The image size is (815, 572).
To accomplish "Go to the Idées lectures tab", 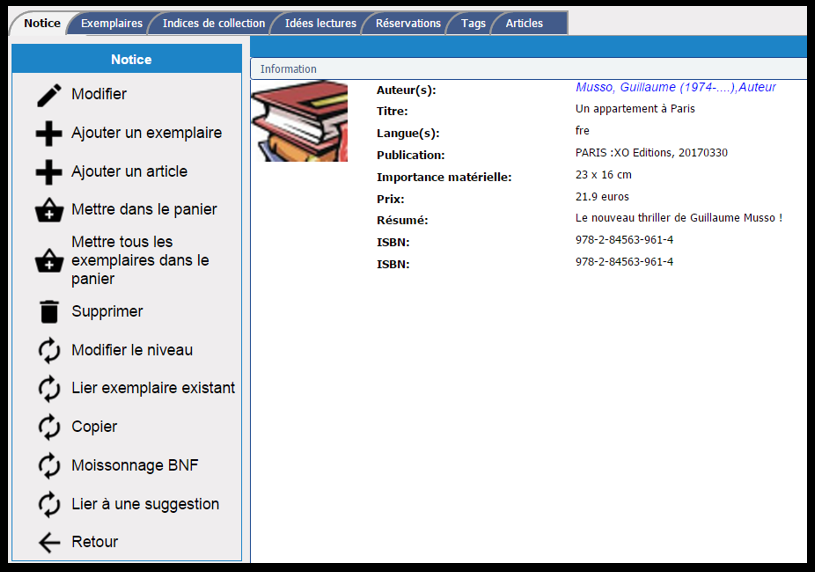I will point(320,23).
